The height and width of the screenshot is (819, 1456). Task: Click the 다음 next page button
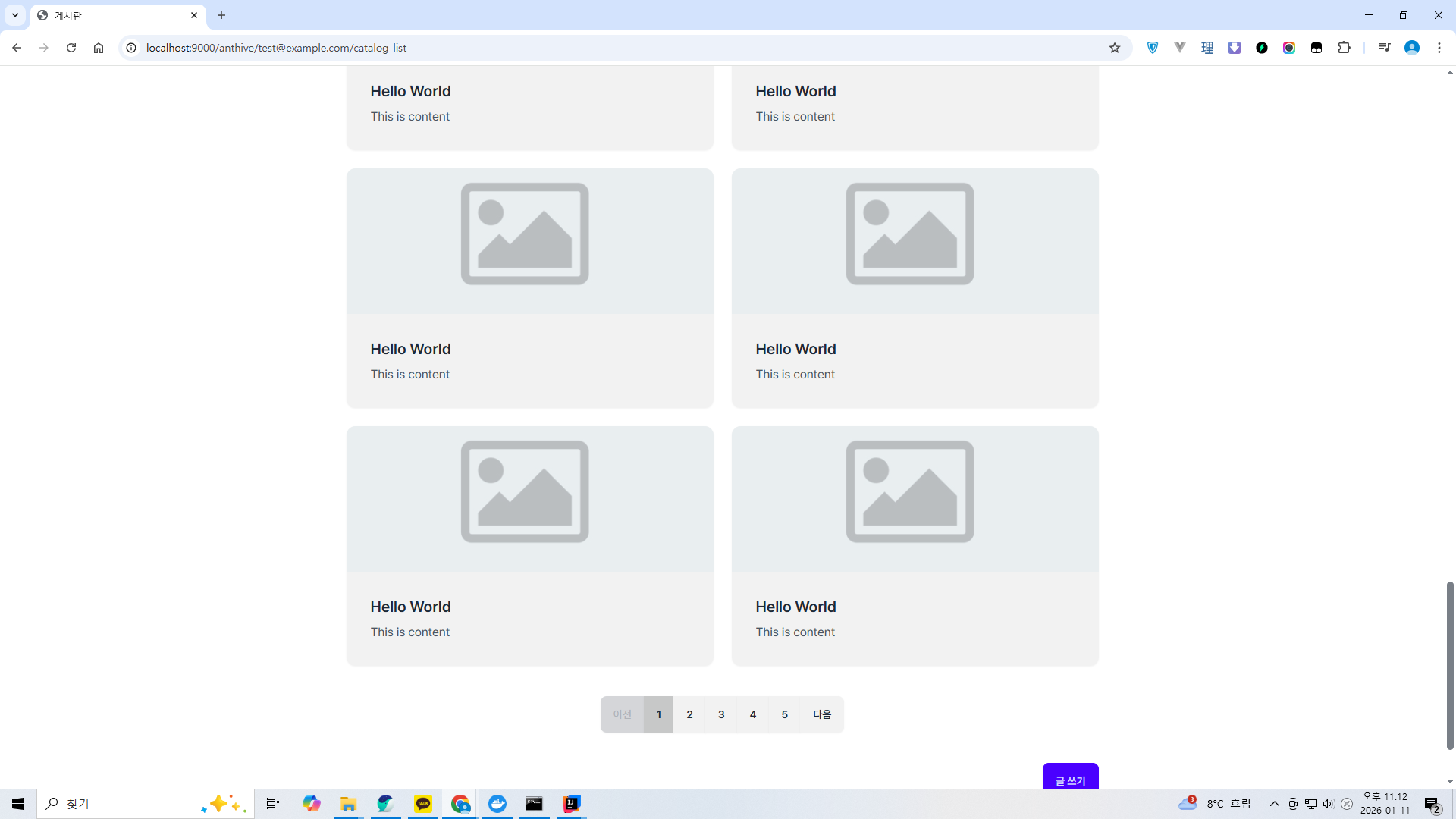click(x=822, y=714)
